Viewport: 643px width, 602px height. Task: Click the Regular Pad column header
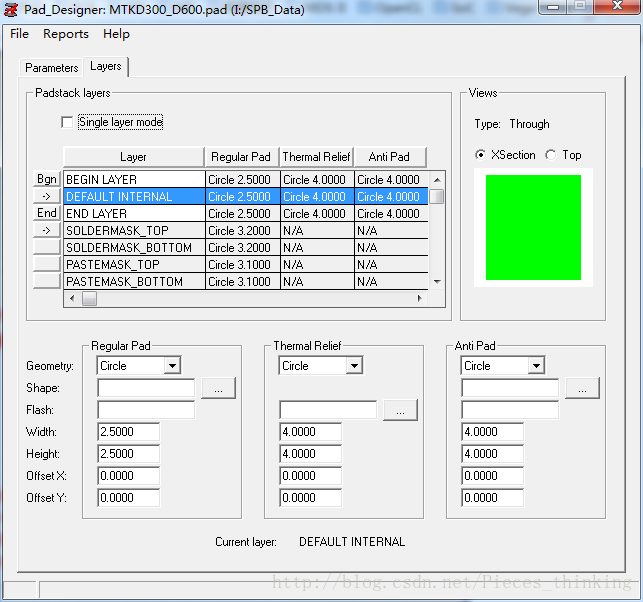tap(240, 157)
